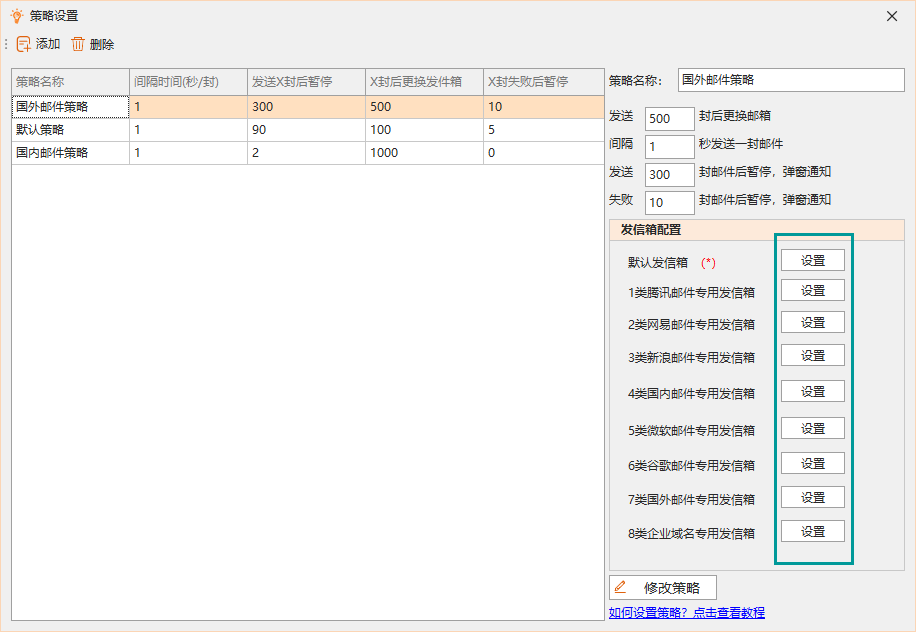Click the pencil icon on 修改策略

click(x=620, y=587)
